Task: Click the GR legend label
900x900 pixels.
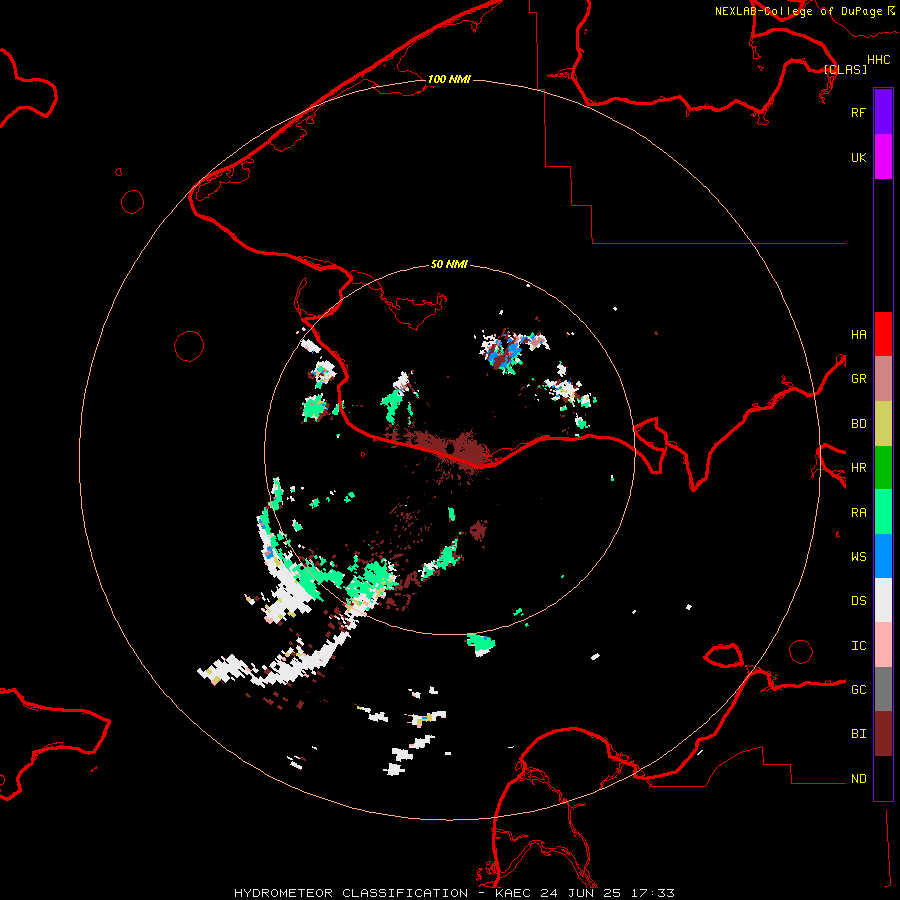Action: 858,378
